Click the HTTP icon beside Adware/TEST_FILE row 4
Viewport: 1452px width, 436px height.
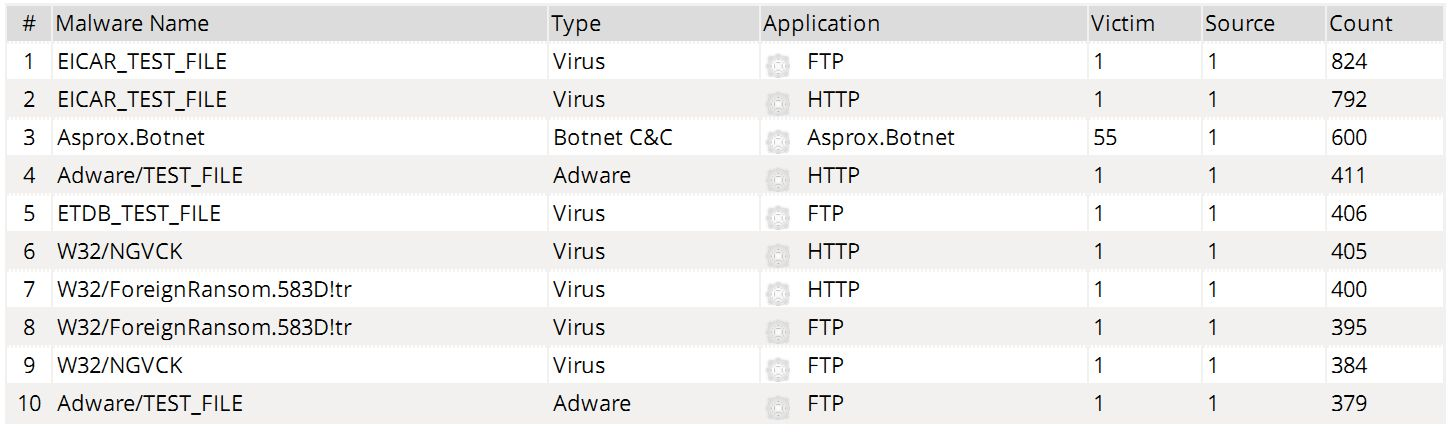pyautogui.click(x=777, y=177)
